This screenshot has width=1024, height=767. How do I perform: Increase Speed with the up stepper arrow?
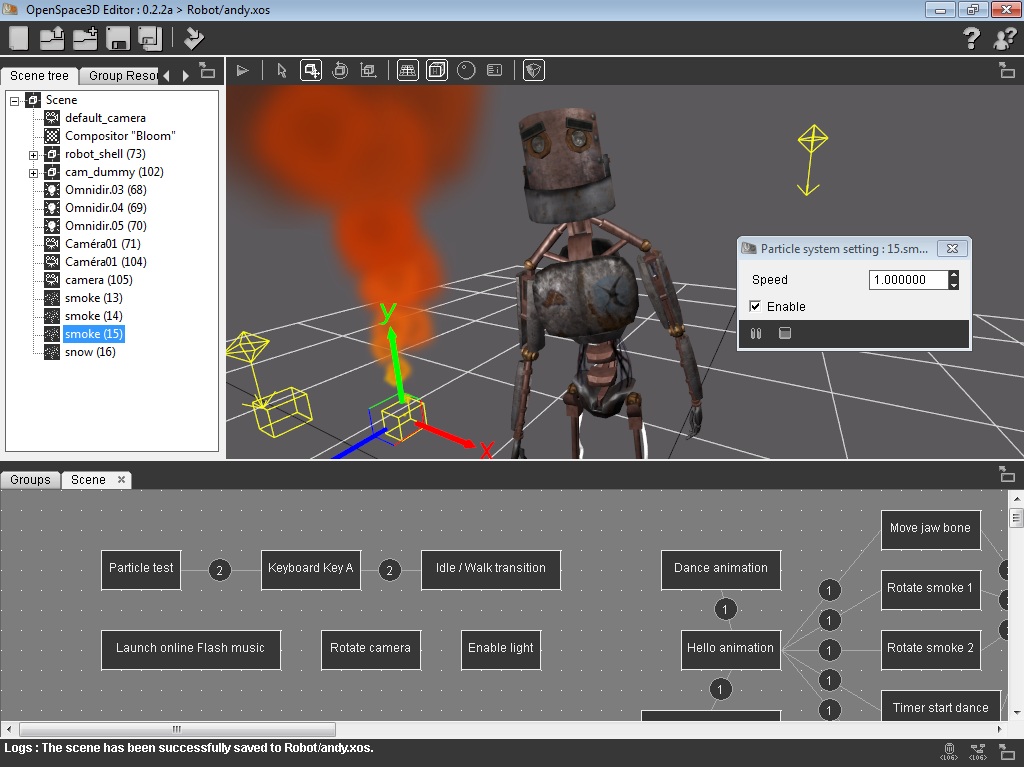coord(954,275)
